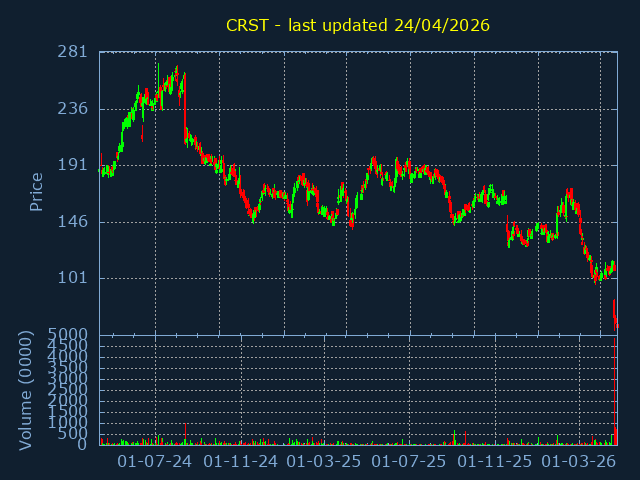Select the 146 price tick label

(74, 222)
